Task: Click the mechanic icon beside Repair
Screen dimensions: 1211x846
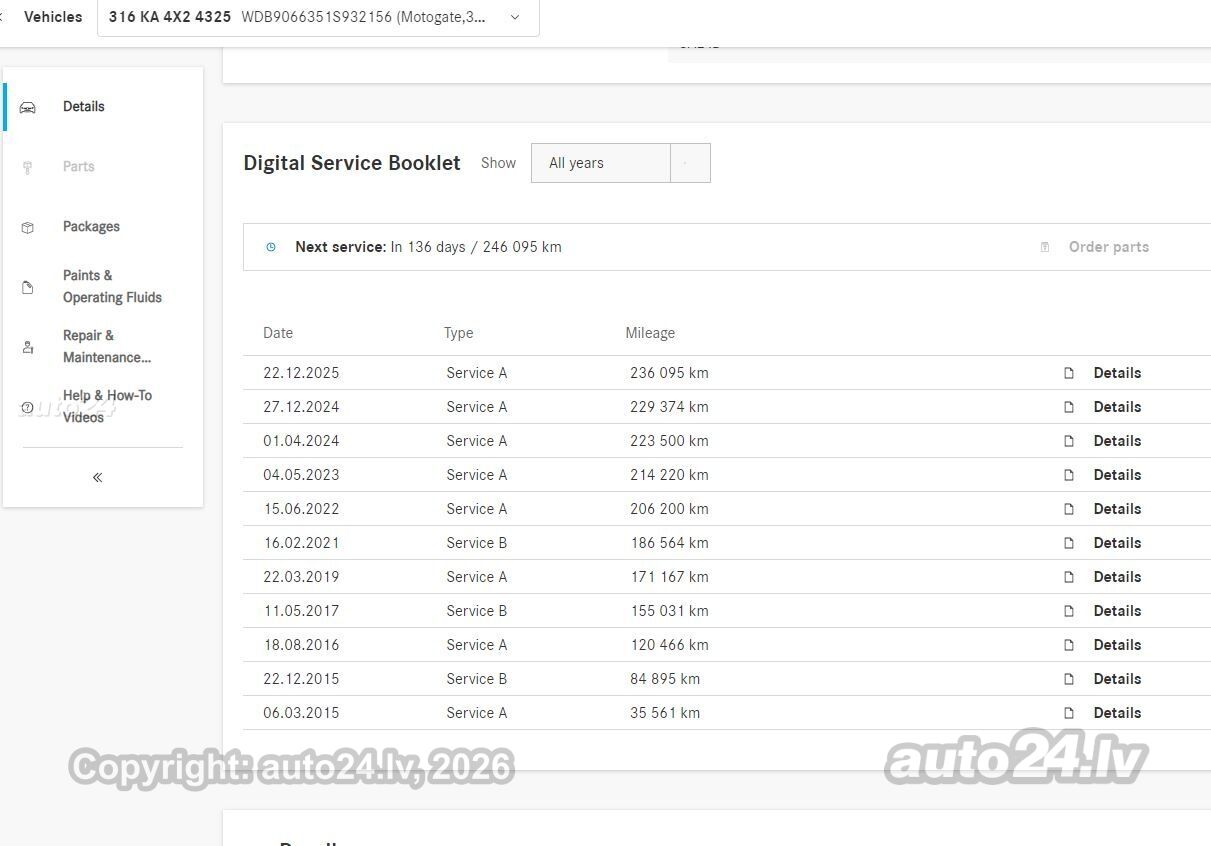Action: tap(28, 347)
